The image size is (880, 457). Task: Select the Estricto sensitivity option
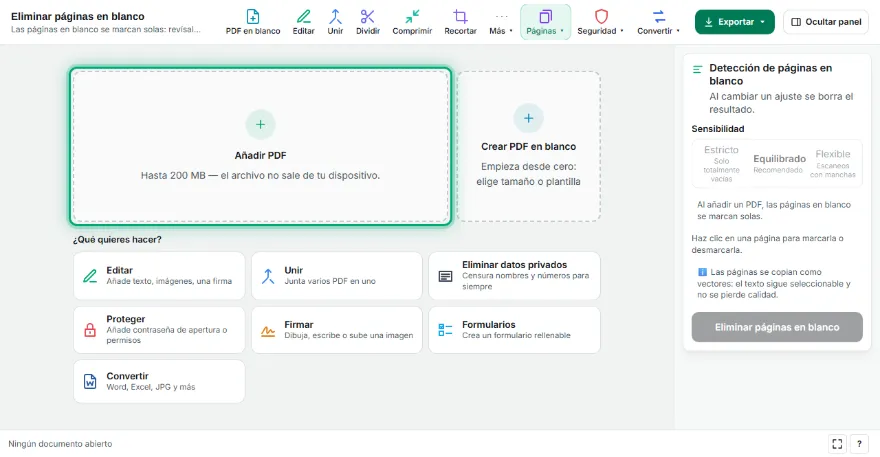coord(722,163)
